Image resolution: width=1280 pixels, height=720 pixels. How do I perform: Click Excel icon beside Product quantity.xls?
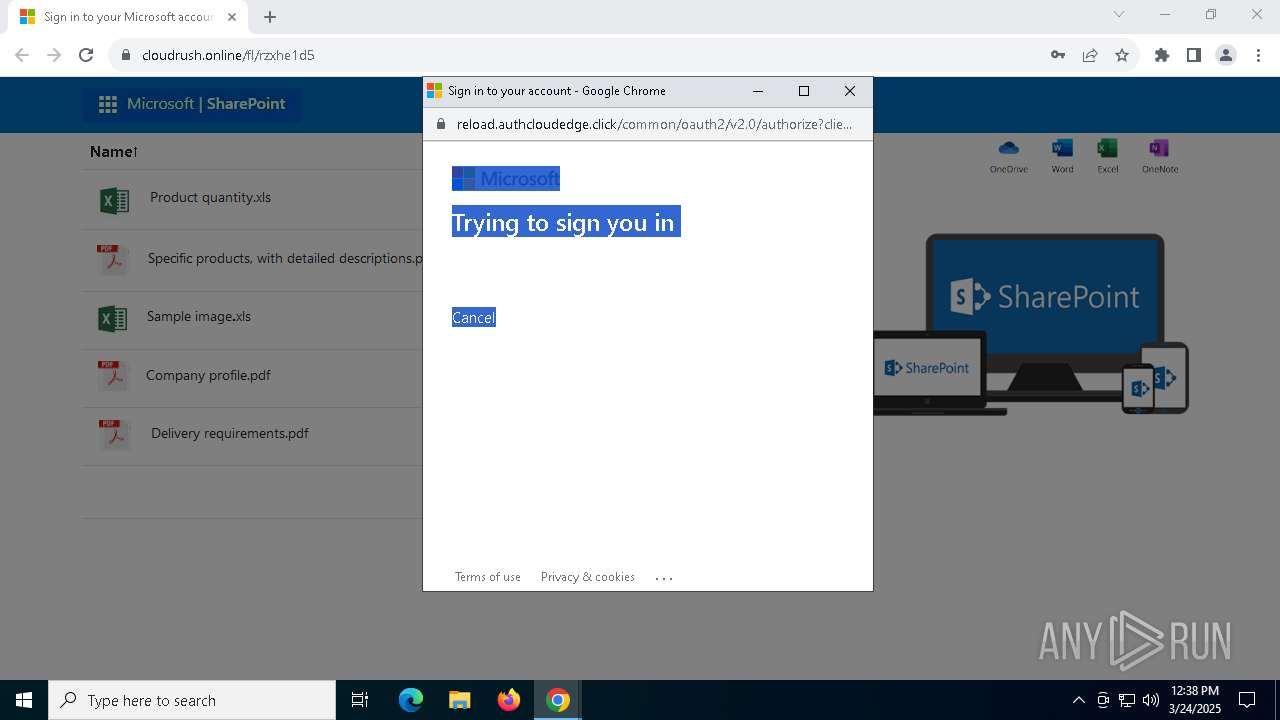(x=114, y=200)
